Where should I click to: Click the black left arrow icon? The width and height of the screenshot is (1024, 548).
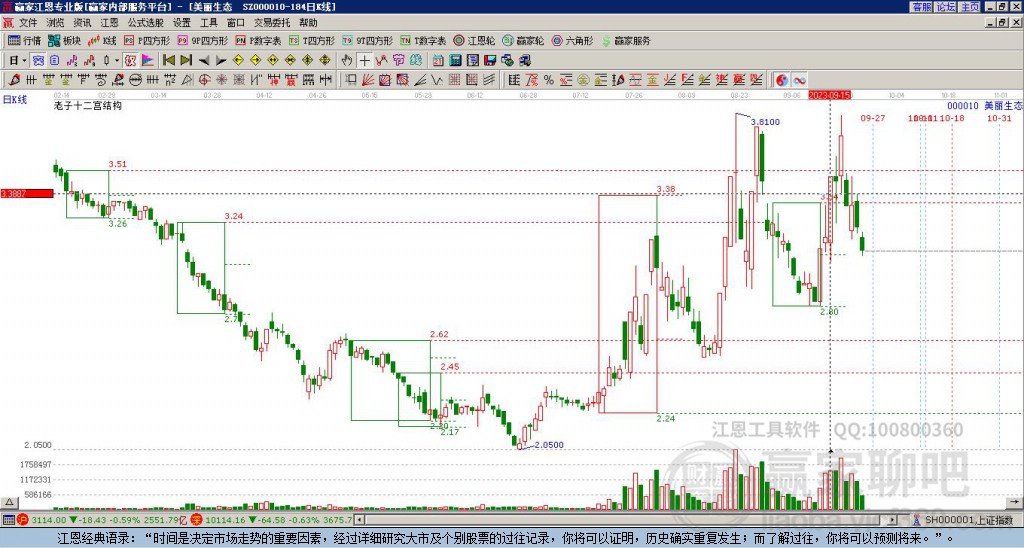click(x=204, y=61)
